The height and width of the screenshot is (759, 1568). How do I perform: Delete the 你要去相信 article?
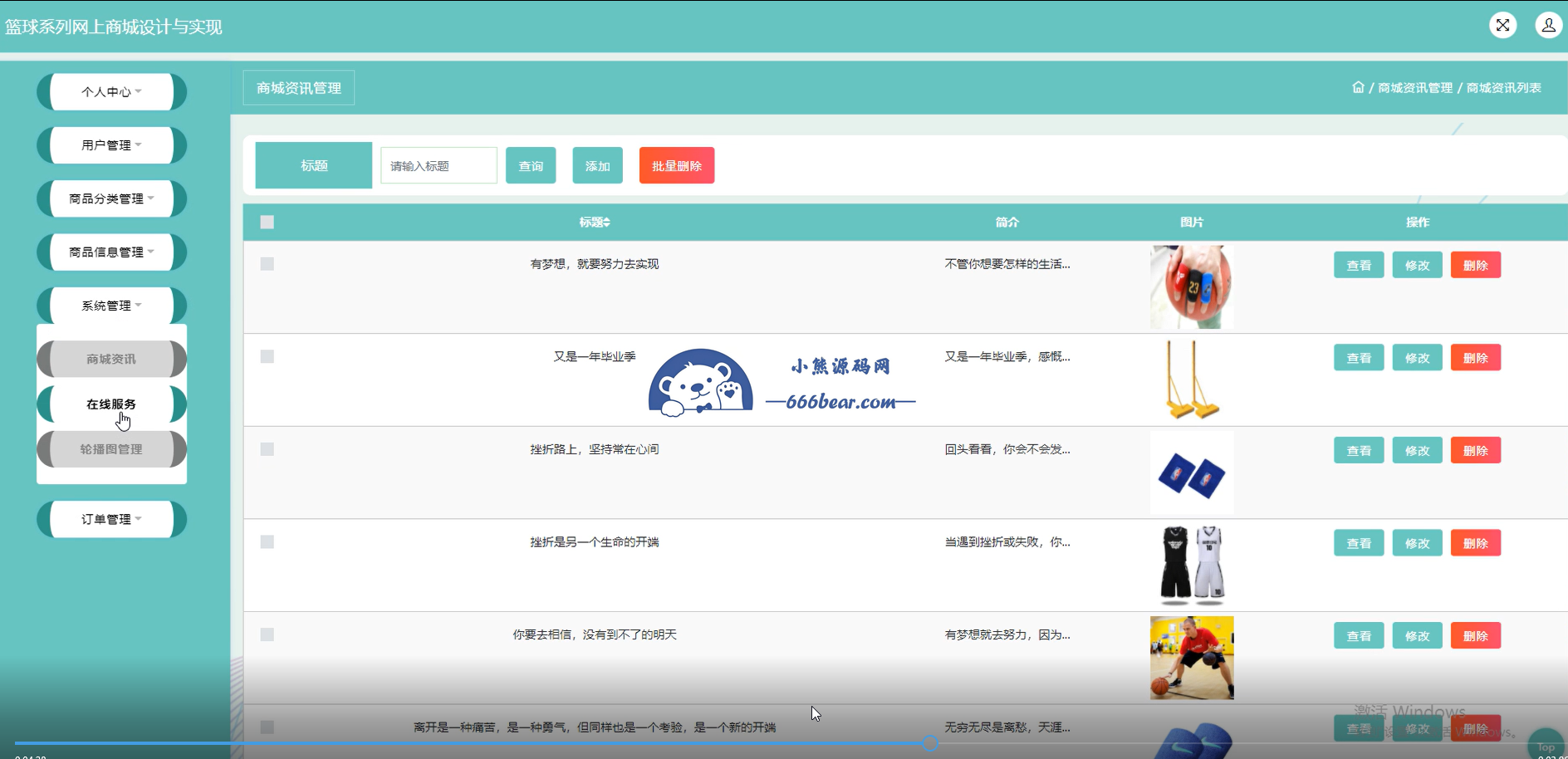tap(1475, 636)
